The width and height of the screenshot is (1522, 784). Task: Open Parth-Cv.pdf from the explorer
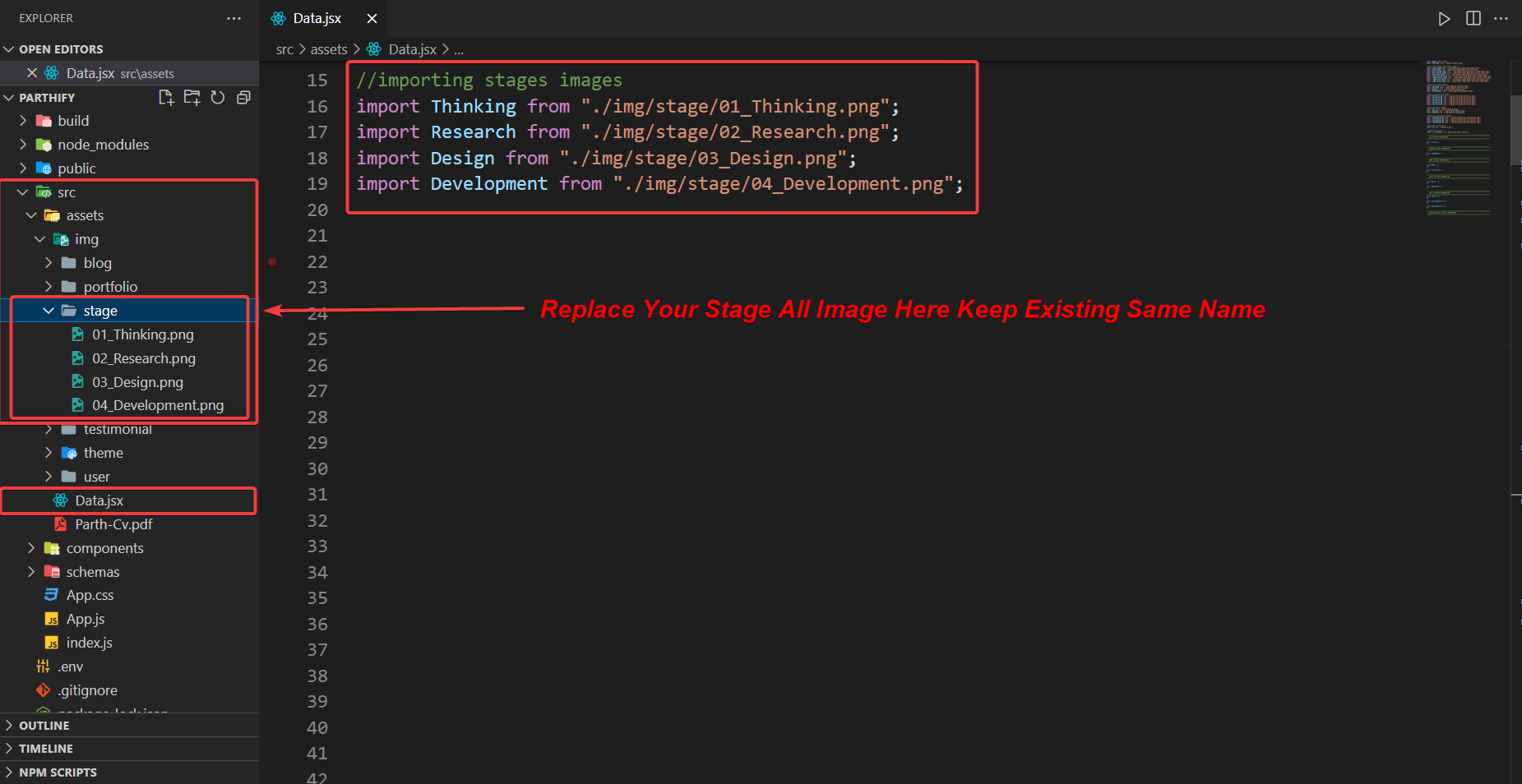[113, 524]
